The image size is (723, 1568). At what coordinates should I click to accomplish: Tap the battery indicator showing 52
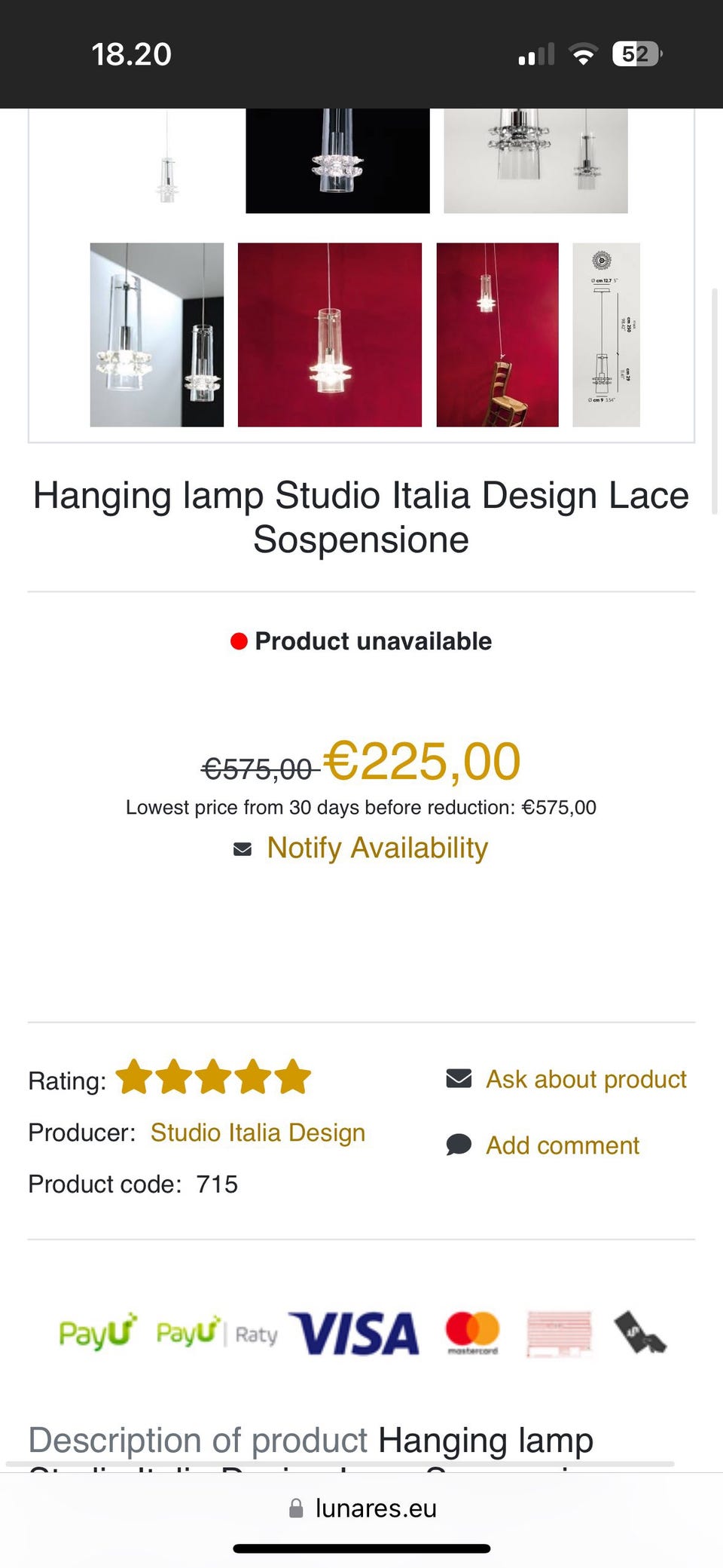636,54
